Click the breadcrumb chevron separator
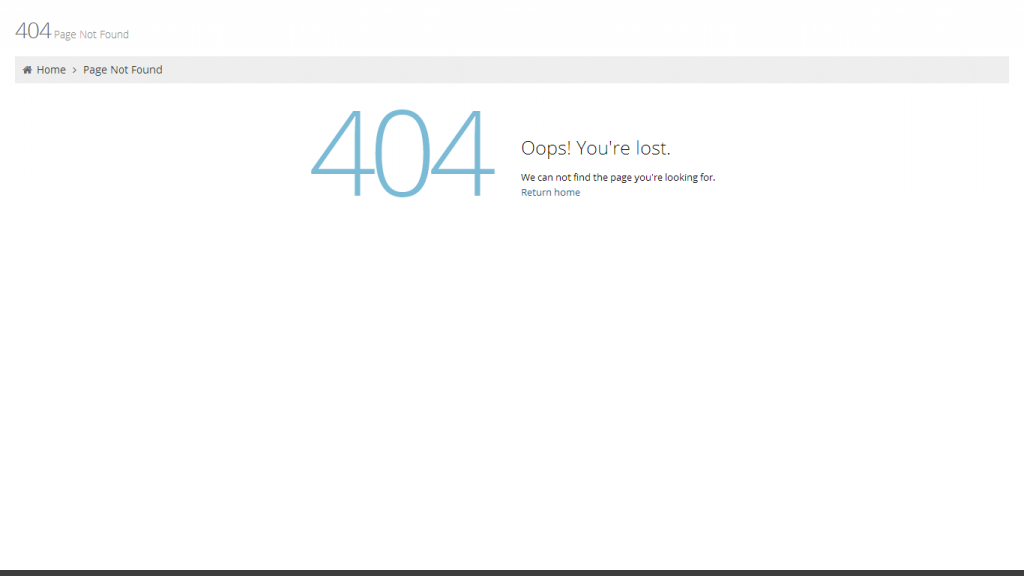This screenshot has height=576, width=1024. coord(74,70)
